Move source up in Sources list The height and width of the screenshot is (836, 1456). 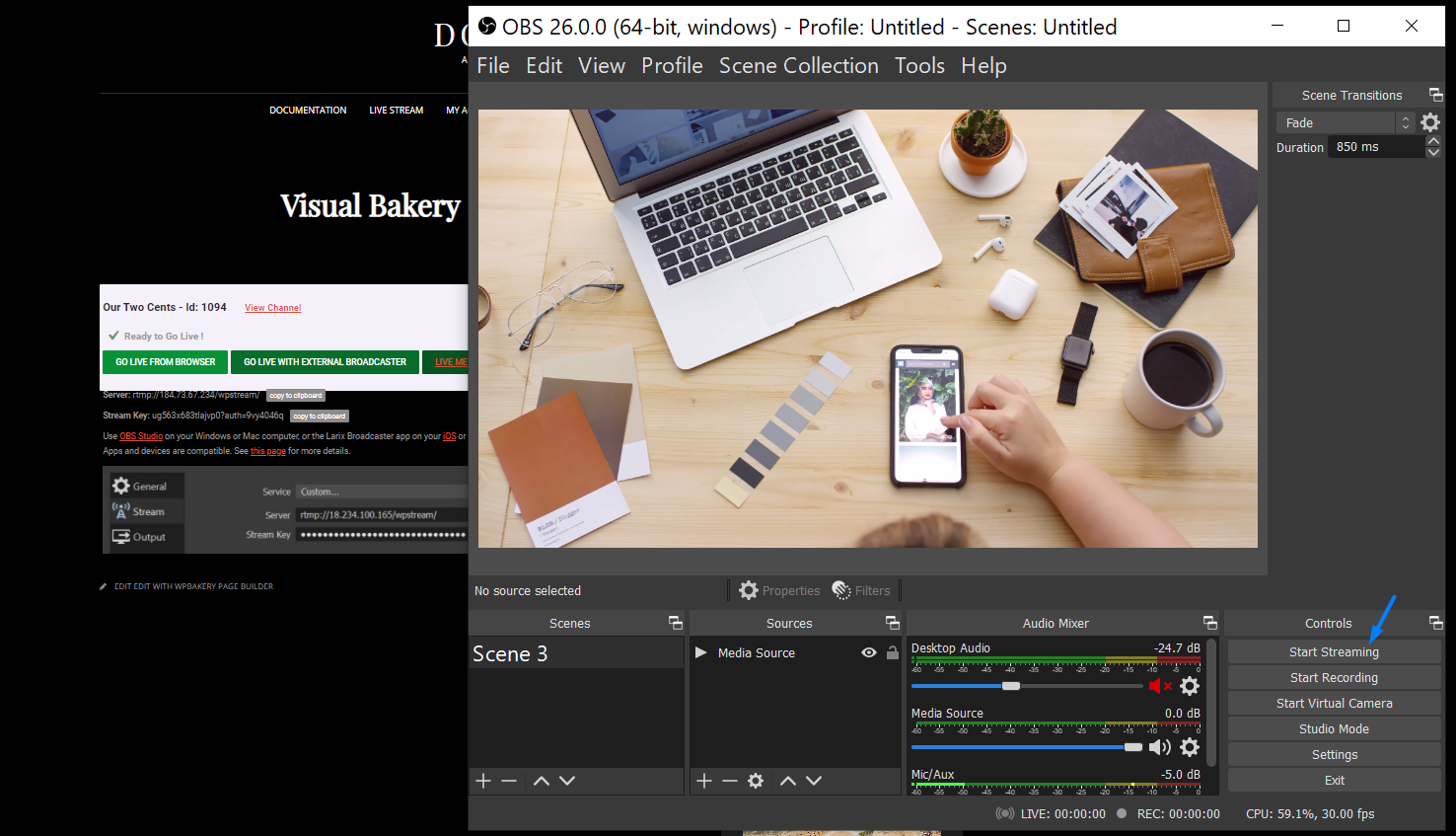788,781
